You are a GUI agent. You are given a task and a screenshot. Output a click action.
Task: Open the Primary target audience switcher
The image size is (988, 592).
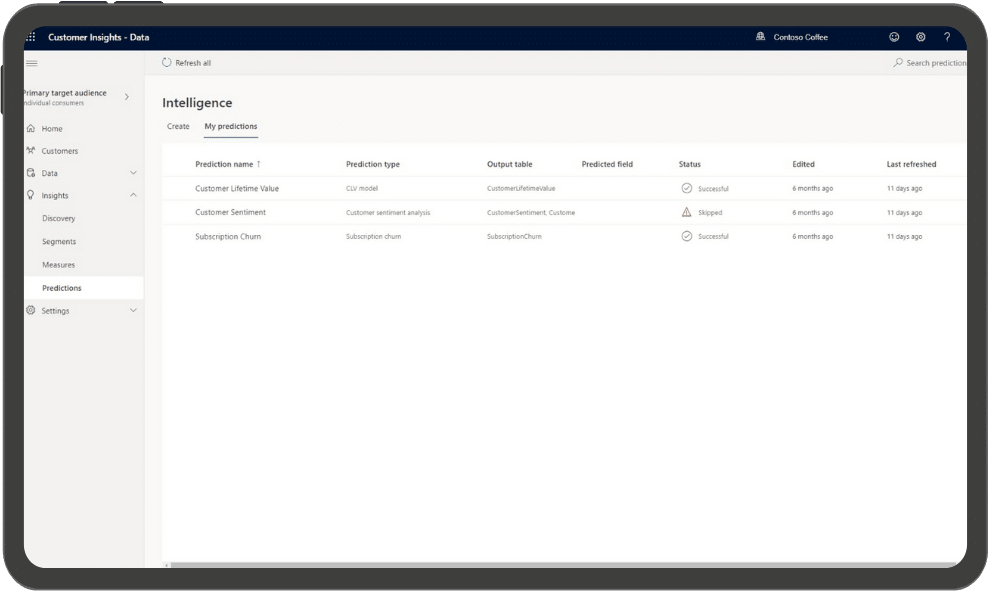(127, 97)
